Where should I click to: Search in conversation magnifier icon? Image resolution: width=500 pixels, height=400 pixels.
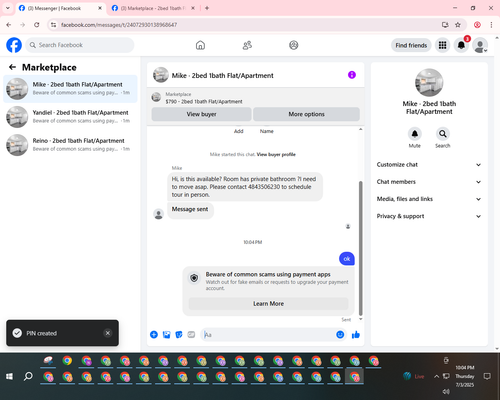443,134
